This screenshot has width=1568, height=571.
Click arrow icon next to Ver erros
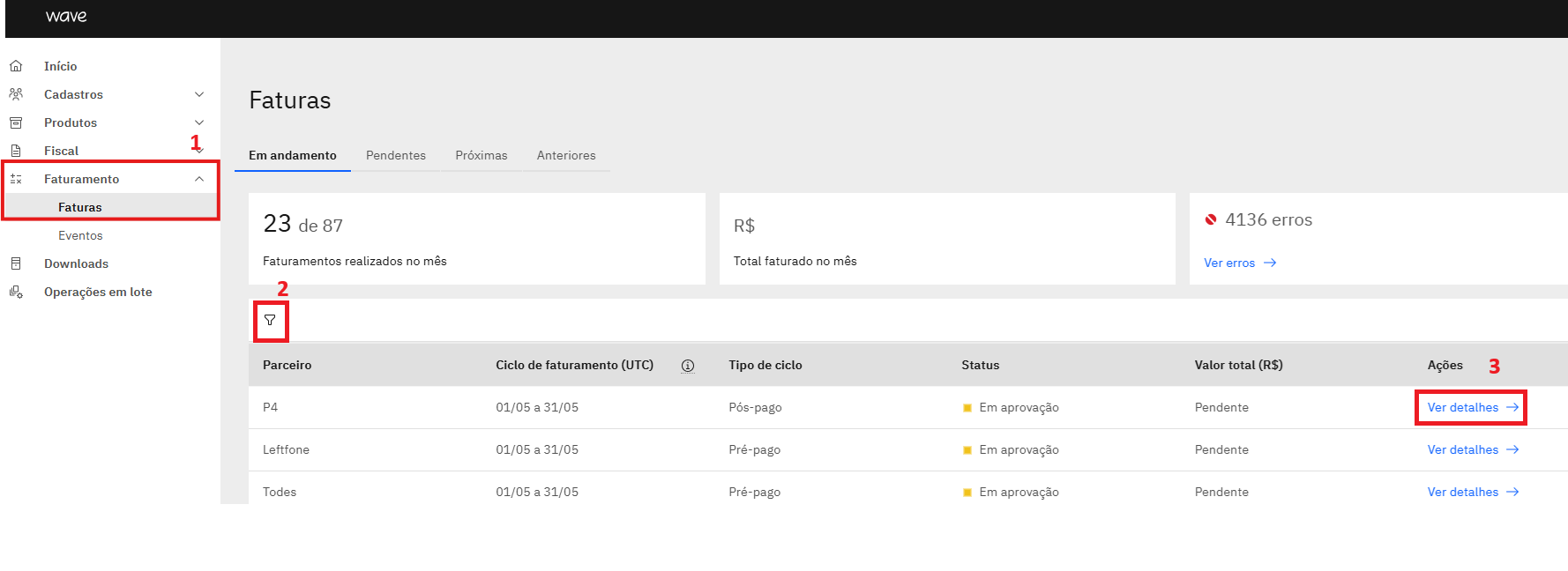point(1270,263)
